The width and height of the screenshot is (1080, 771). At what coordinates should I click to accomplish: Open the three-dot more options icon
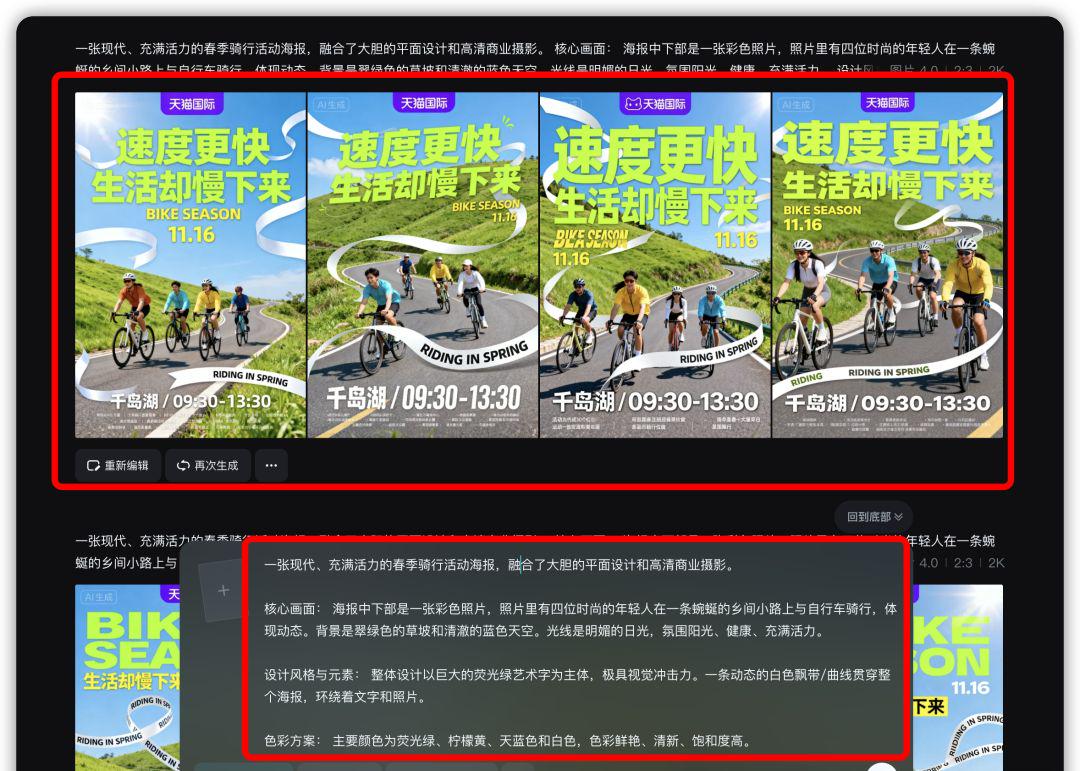(271, 464)
